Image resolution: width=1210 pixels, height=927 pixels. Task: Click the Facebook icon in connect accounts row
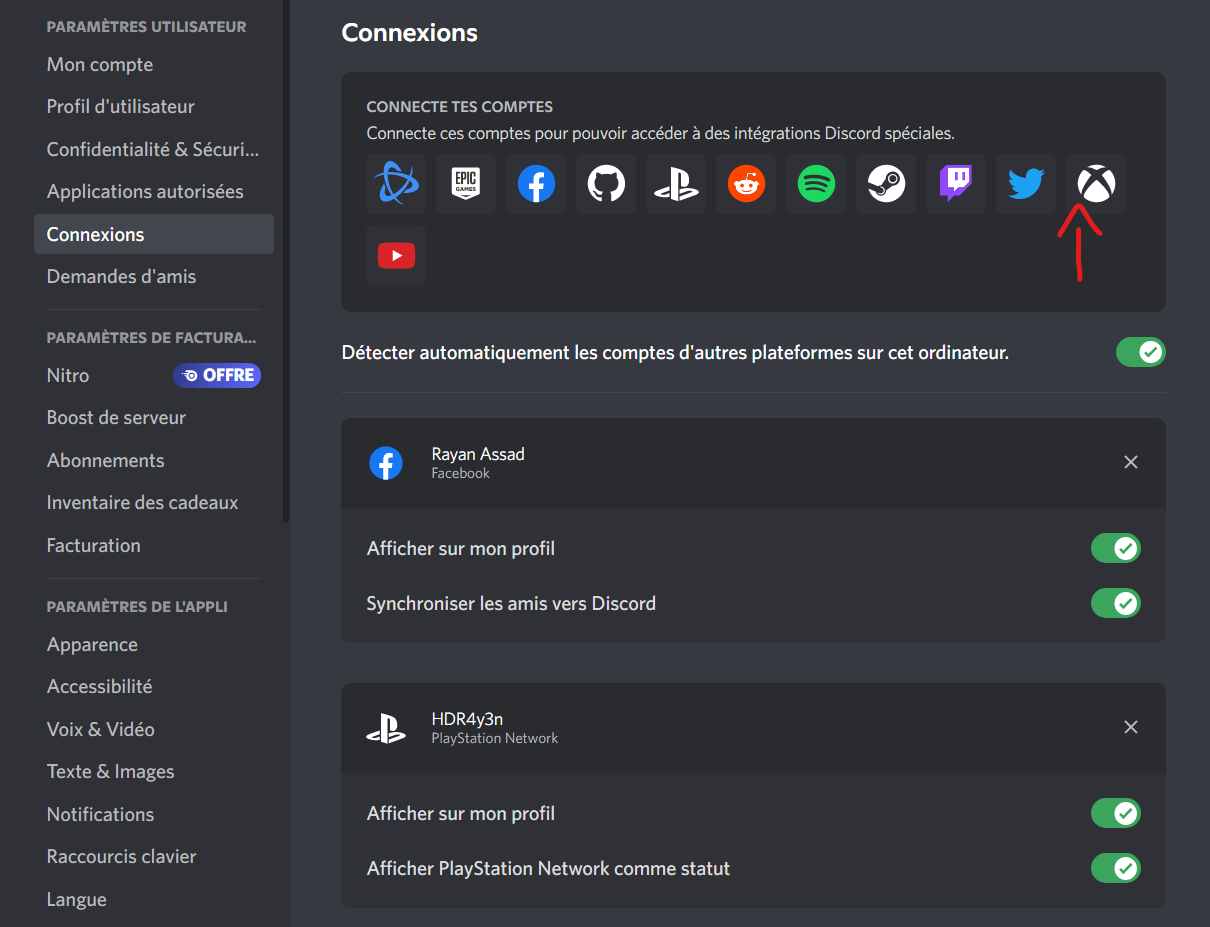536,184
